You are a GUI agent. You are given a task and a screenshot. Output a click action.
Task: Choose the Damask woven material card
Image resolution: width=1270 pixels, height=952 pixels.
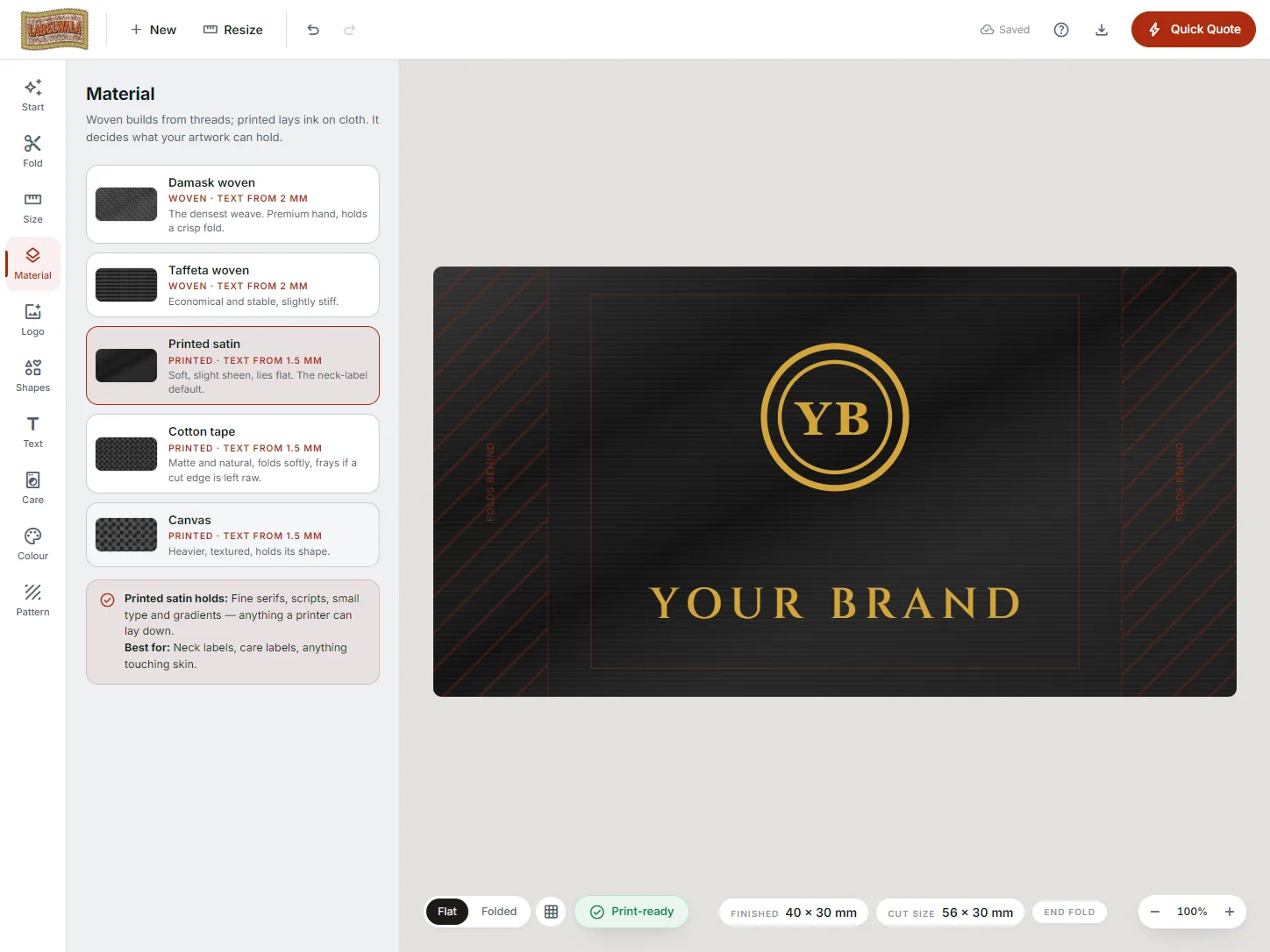click(x=232, y=204)
